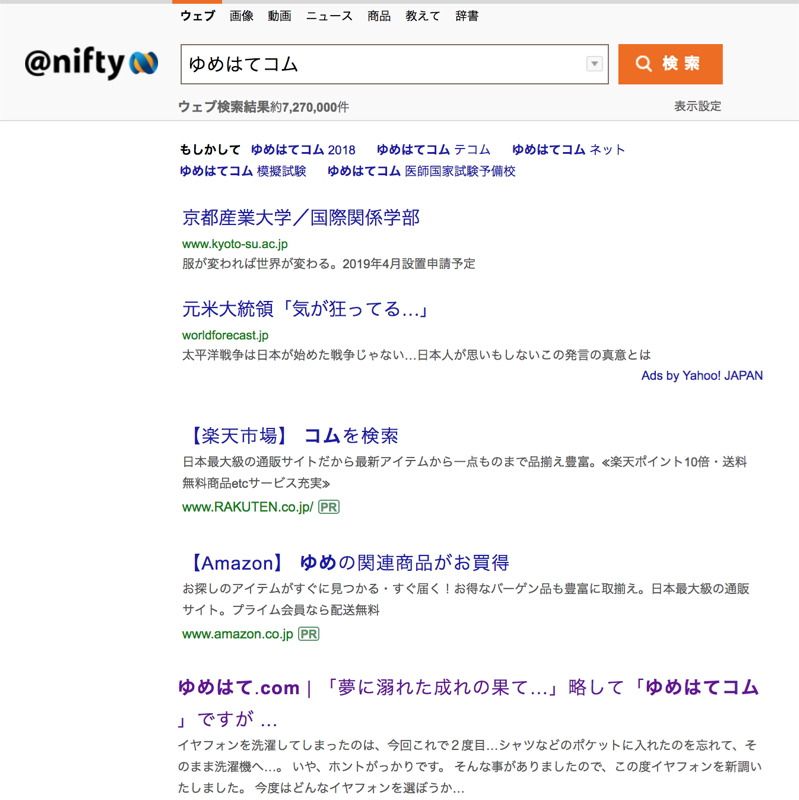This screenshot has width=799, height=800.
Task: Click the snippet 服が変われば世界が変わる。2019年4月設置申請予定
Action: [329, 264]
